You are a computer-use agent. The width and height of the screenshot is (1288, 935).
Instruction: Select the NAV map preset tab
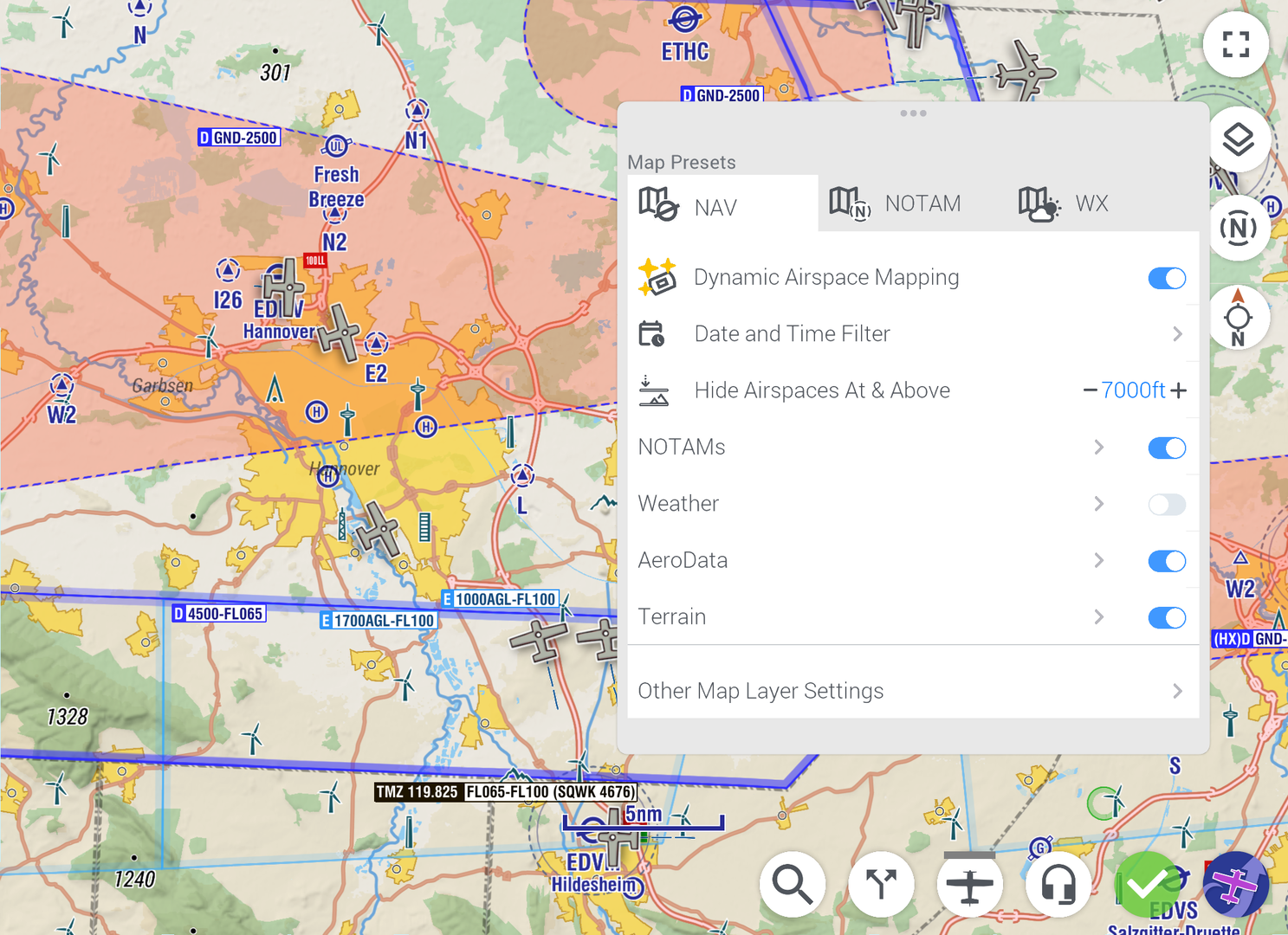click(722, 203)
